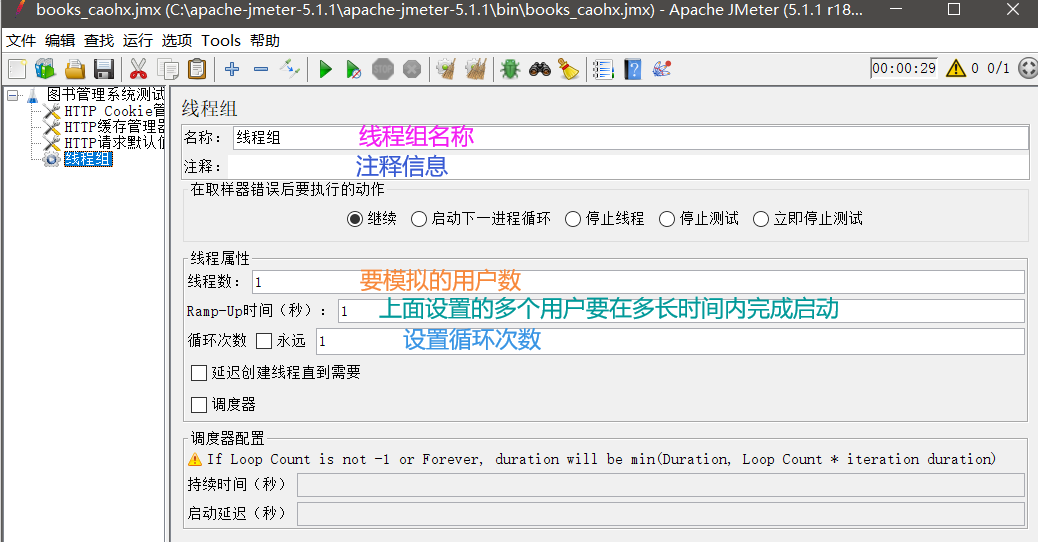Select the 继续 radio button
The image size is (1038, 542).
coord(355,219)
